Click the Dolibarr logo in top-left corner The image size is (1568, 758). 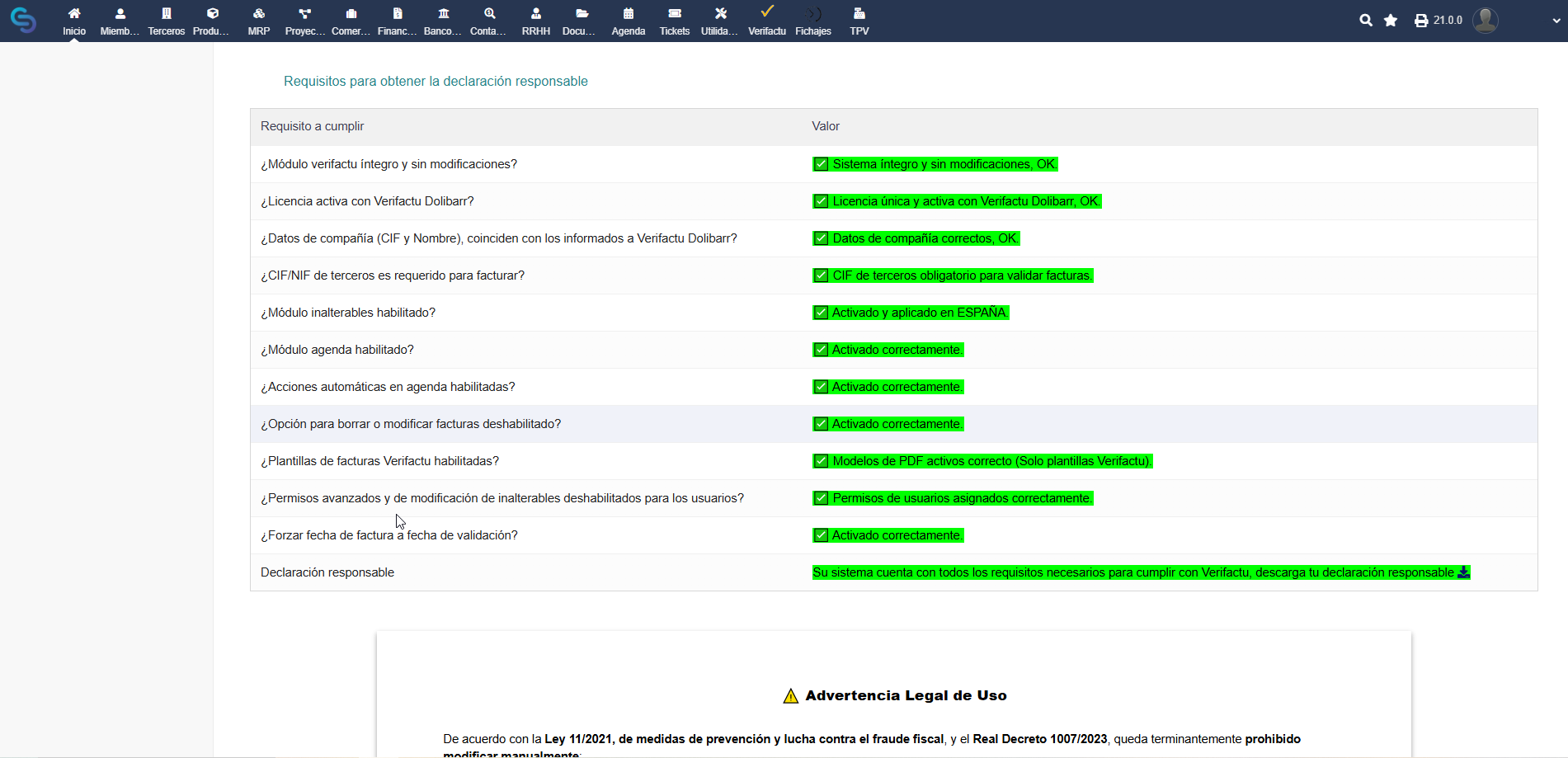tap(23, 20)
